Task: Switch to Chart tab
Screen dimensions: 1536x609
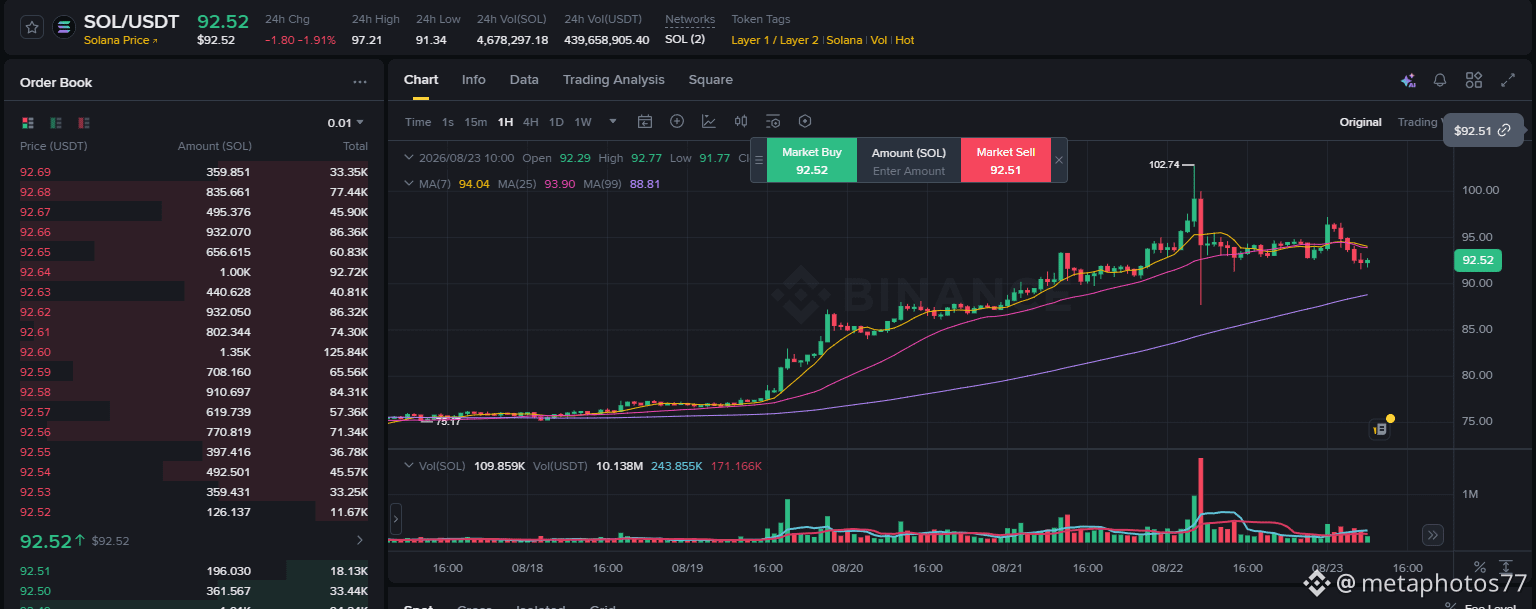Action: point(421,80)
